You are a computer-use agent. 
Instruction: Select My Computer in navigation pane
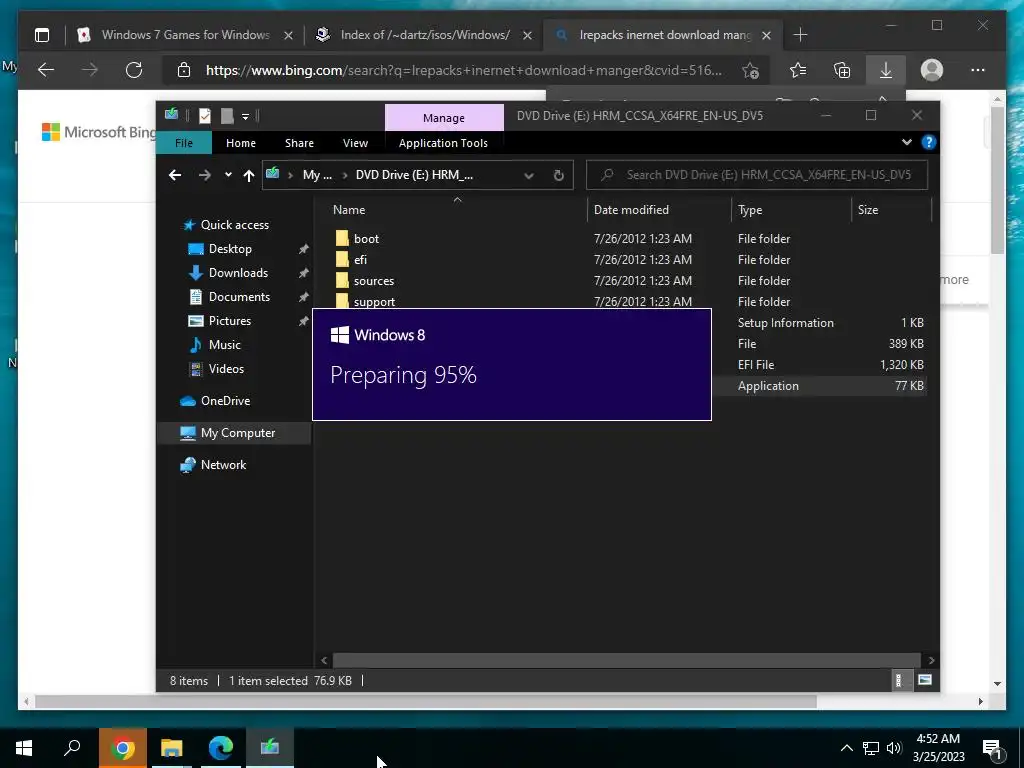click(x=238, y=433)
